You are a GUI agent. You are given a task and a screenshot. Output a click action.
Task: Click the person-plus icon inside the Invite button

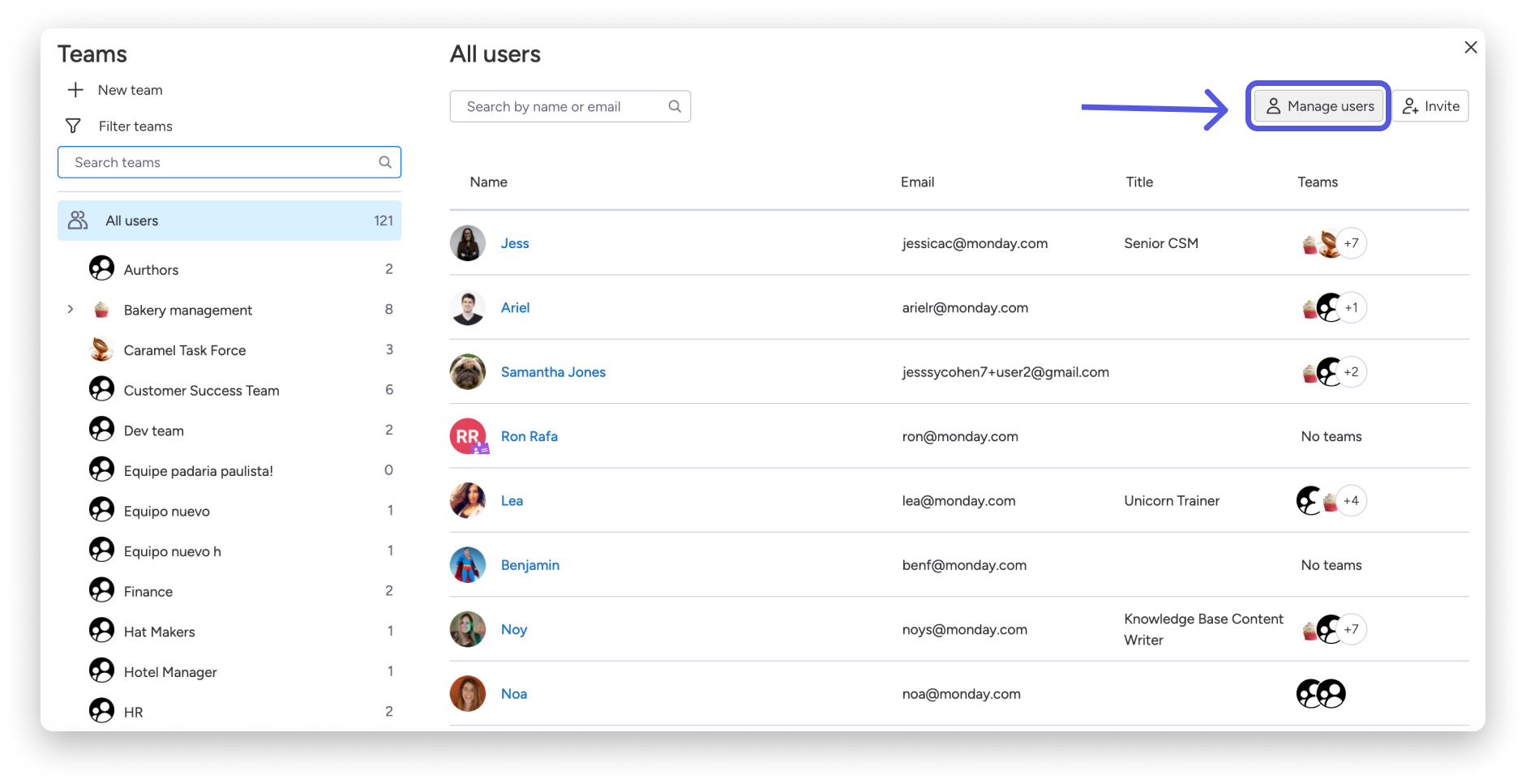(1409, 105)
